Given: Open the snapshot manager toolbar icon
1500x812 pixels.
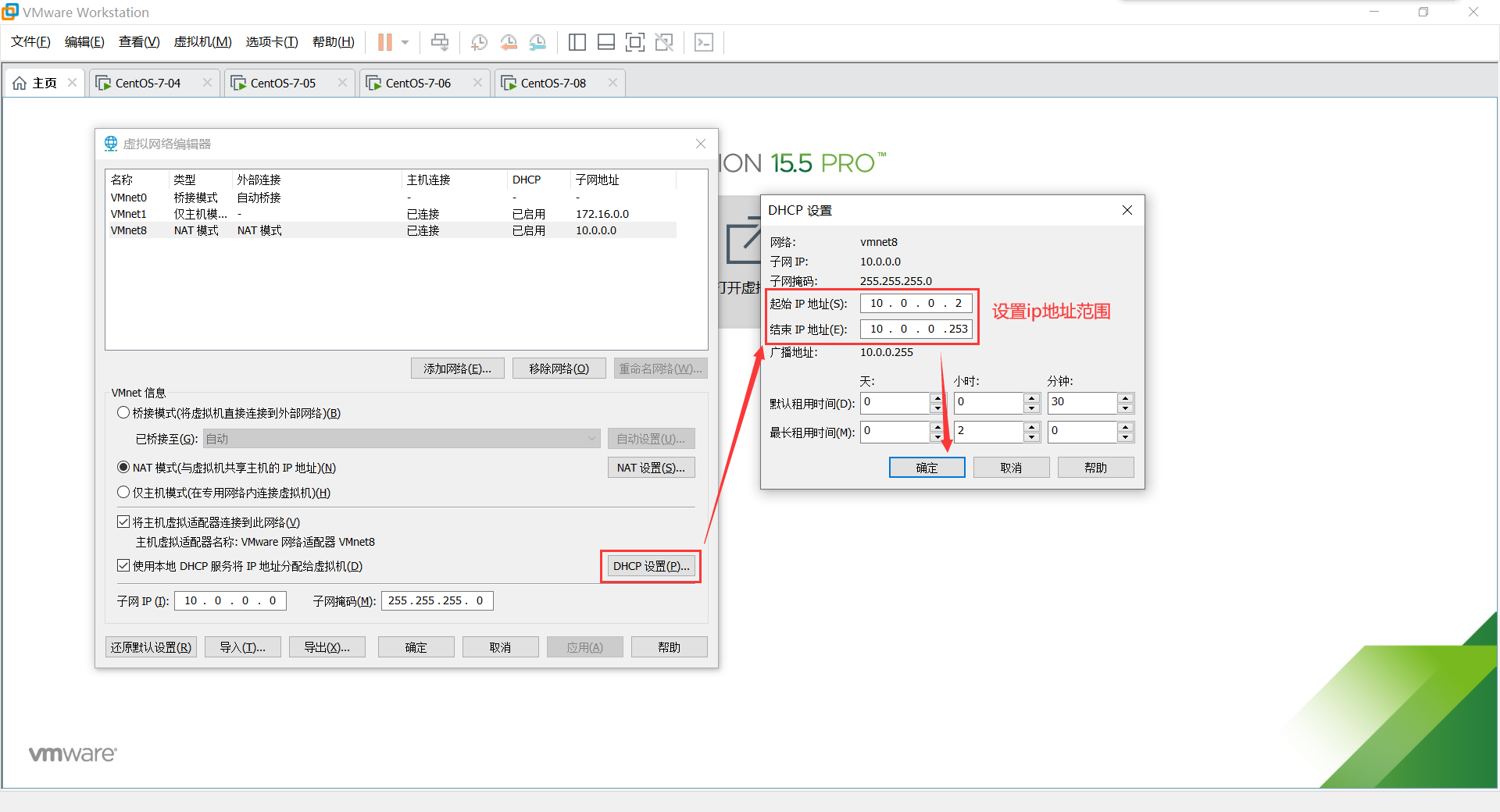Looking at the screenshot, I should pyautogui.click(x=537, y=42).
